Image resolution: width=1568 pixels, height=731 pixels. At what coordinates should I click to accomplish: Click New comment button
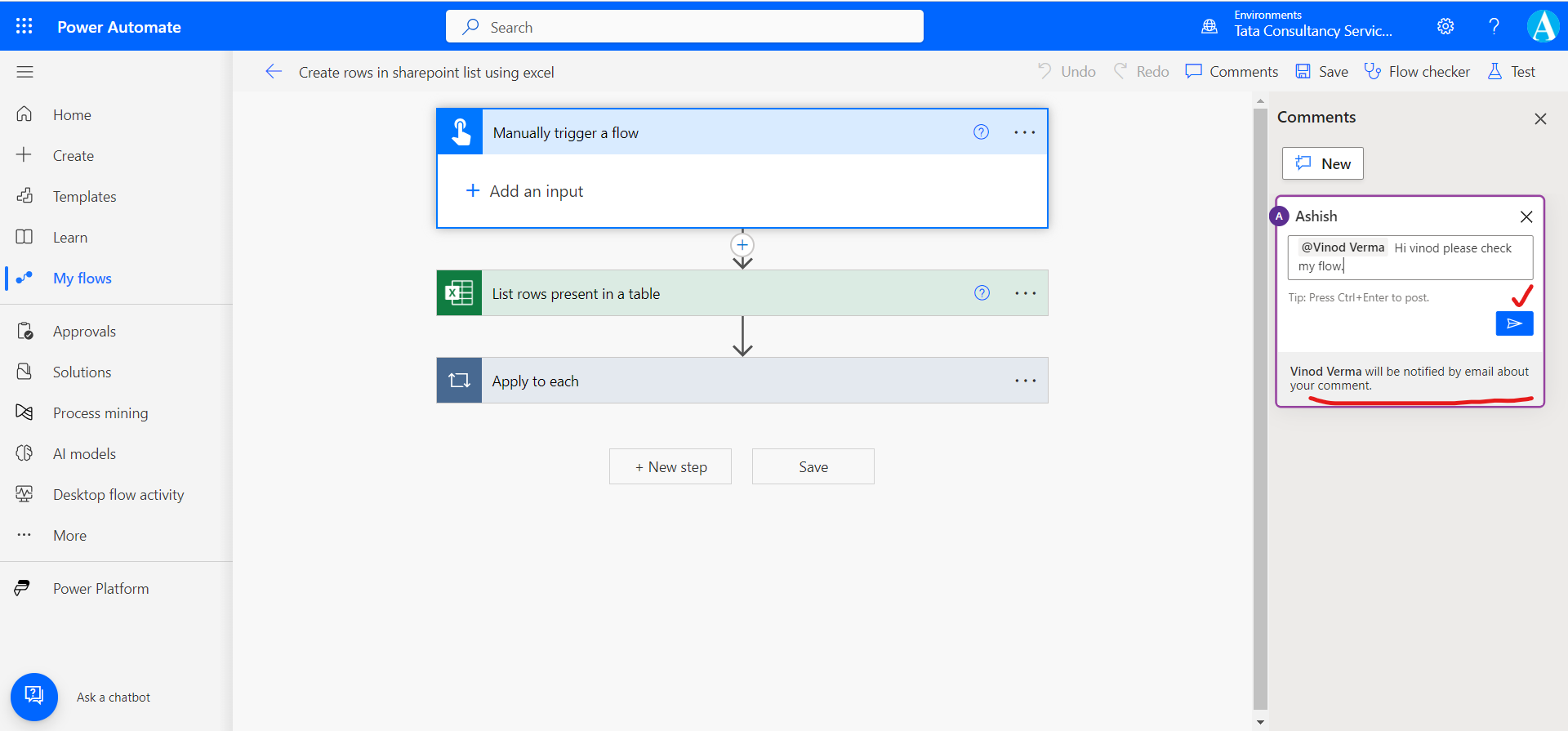(1322, 163)
